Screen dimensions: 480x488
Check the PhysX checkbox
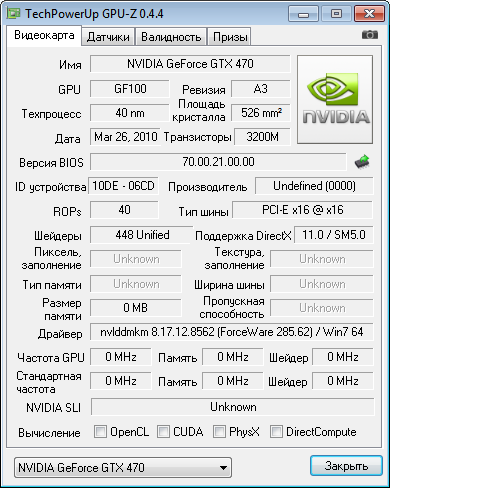point(219,431)
